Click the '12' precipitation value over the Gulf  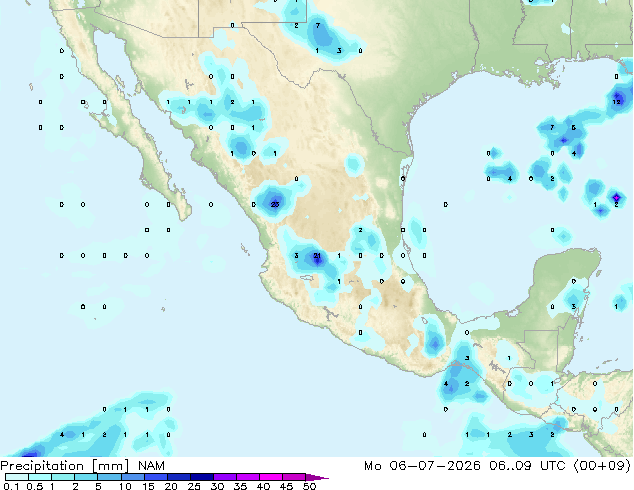(x=616, y=102)
